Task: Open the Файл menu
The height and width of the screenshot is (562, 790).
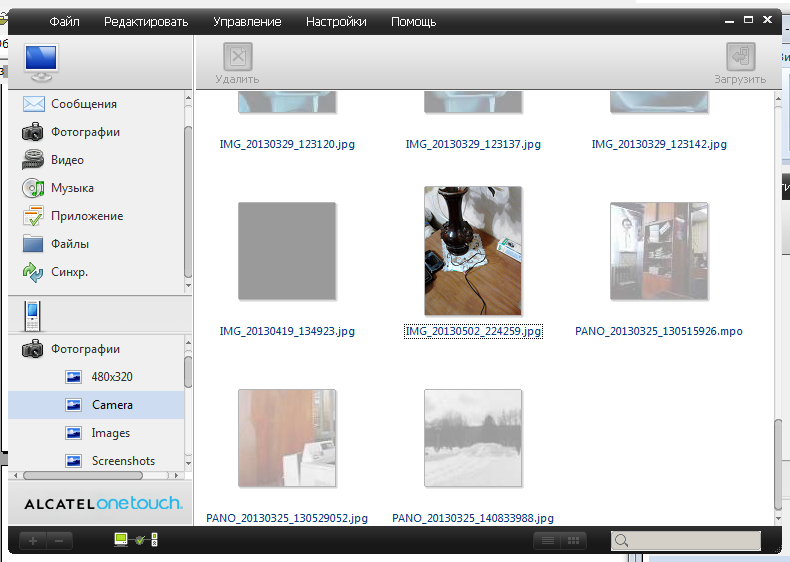Action: (x=64, y=22)
